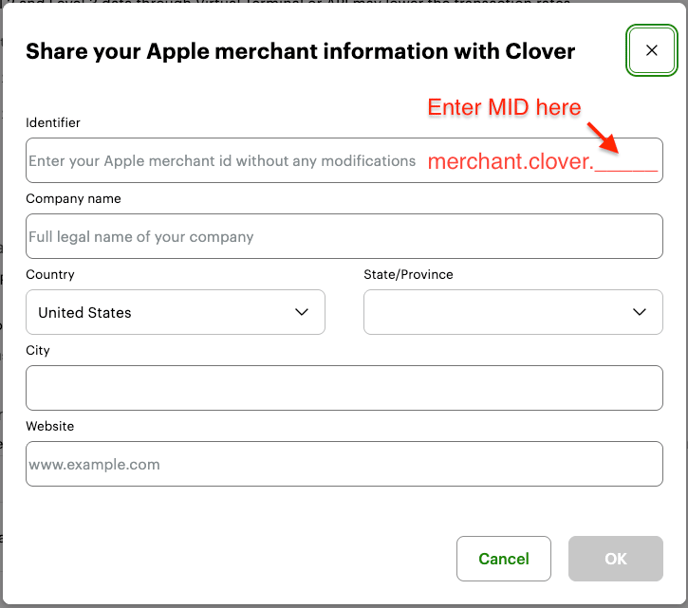Close the Apple merchant information dialog
The image size is (688, 608).
(652, 50)
